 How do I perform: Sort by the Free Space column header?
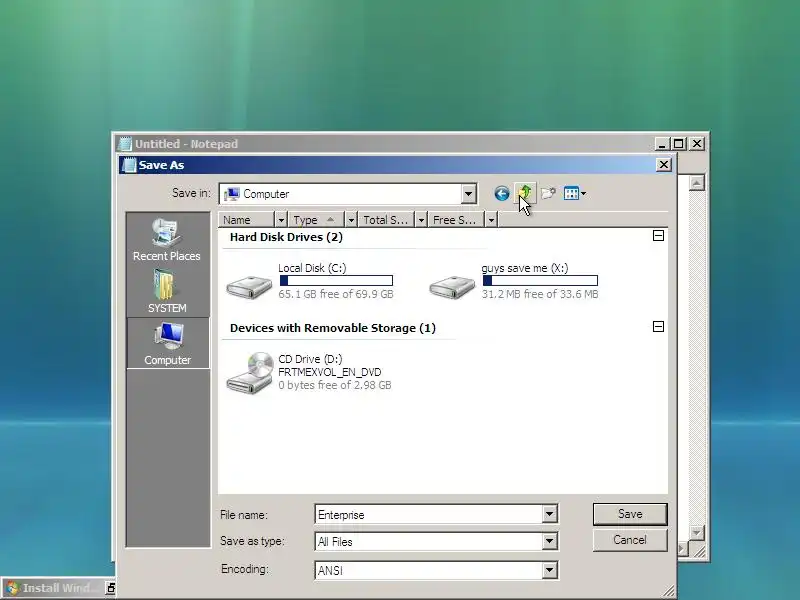456,220
